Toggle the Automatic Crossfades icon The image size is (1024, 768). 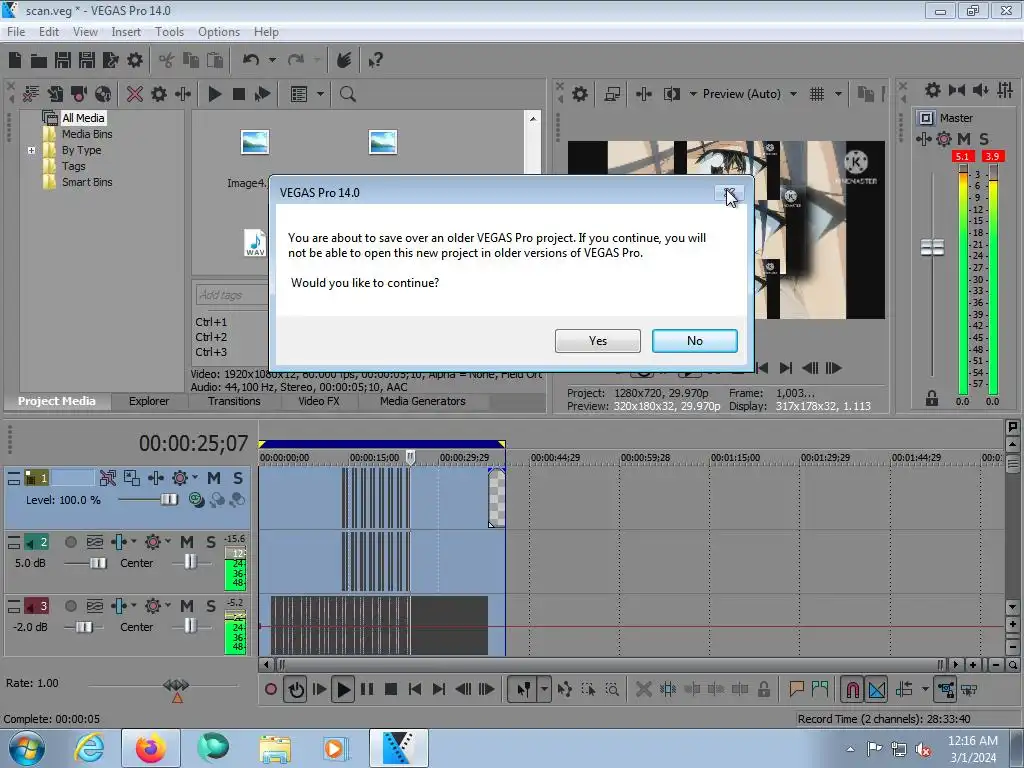point(876,690)
